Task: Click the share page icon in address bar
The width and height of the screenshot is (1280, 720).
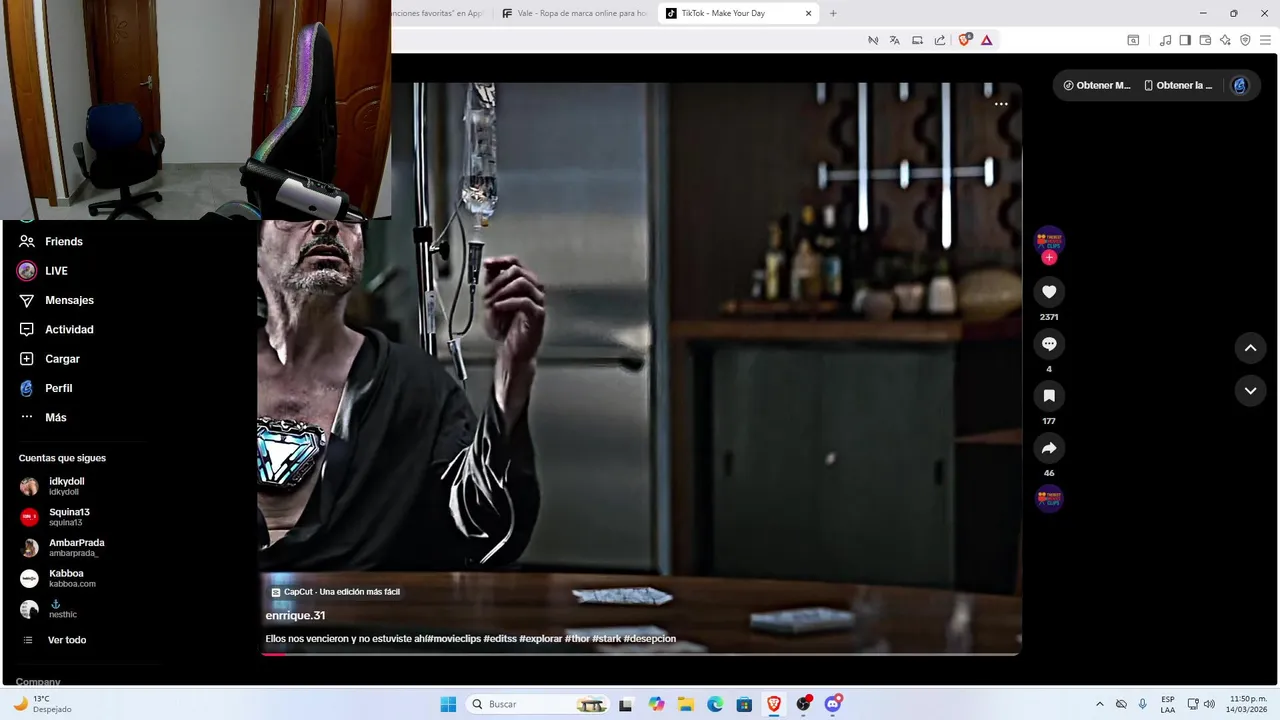Action: click(x=940, y=40)
